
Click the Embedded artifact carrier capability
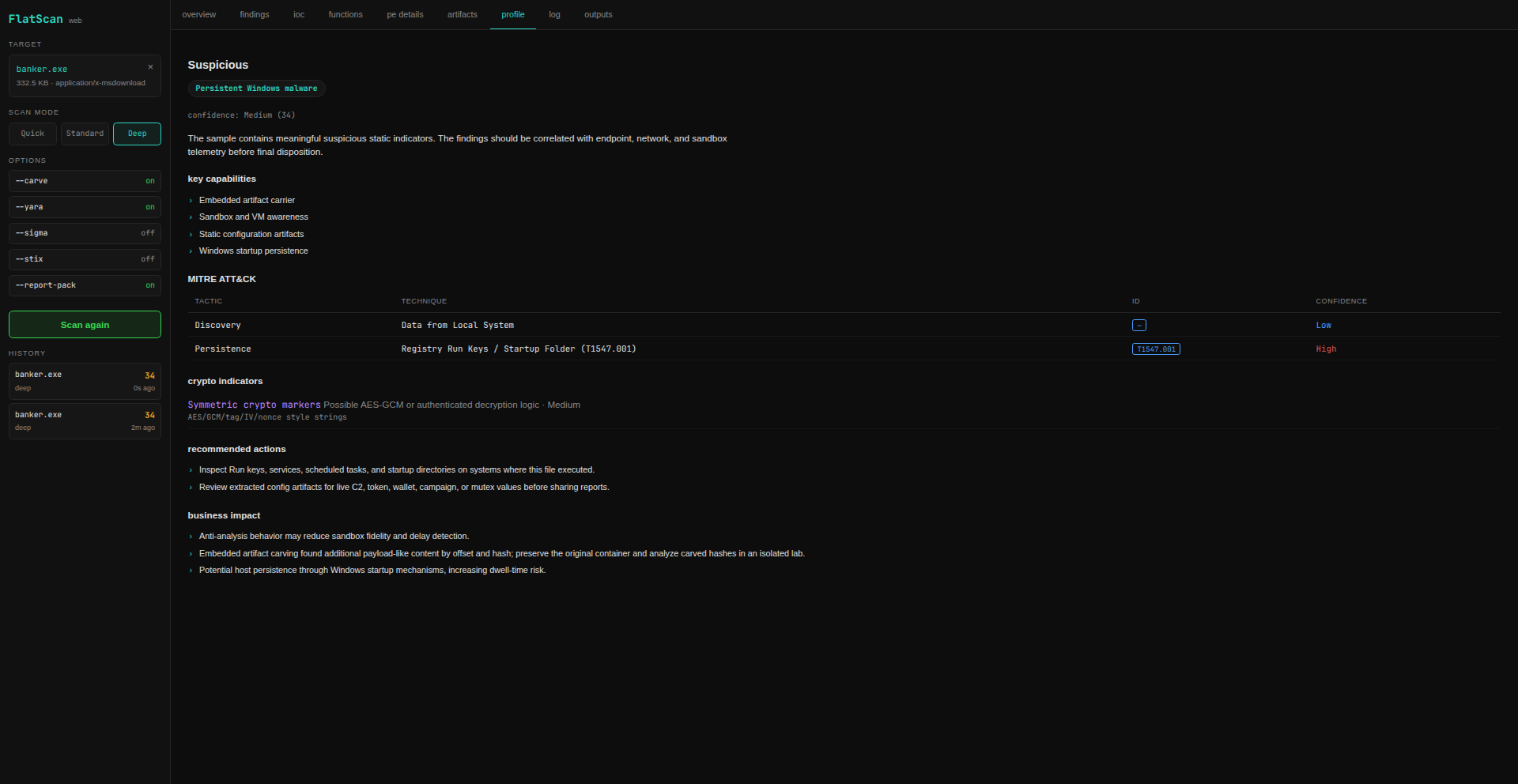coord(247,201)
